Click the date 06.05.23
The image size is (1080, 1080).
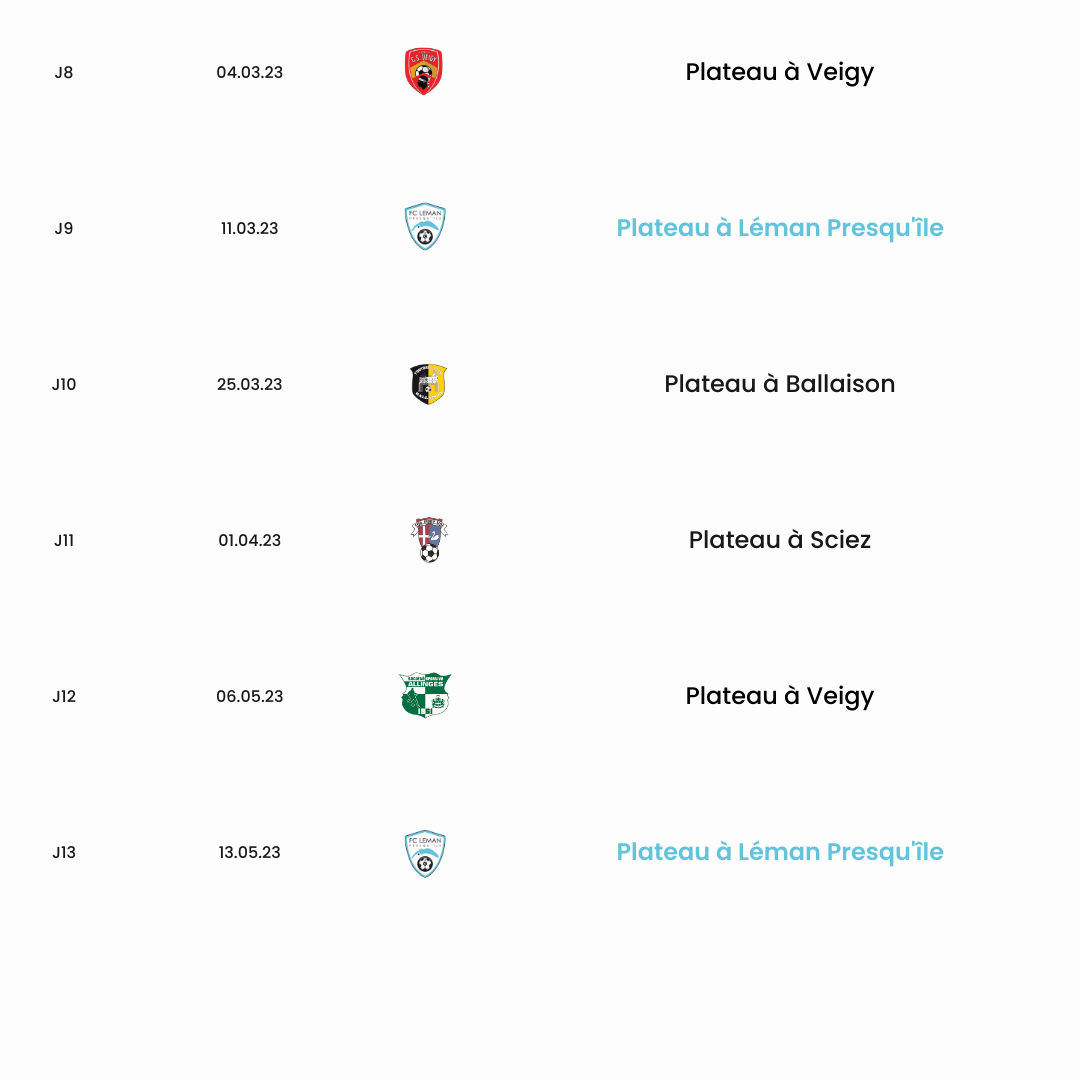(249, 696)
